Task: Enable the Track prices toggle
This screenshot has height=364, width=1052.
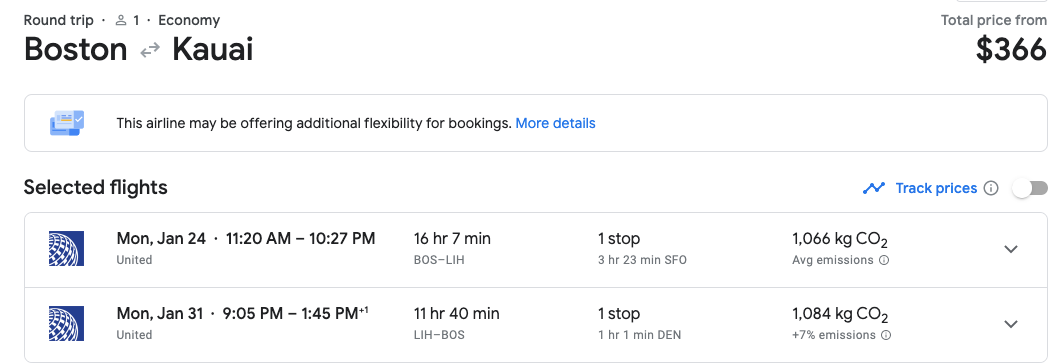Action: (1030, 188)
